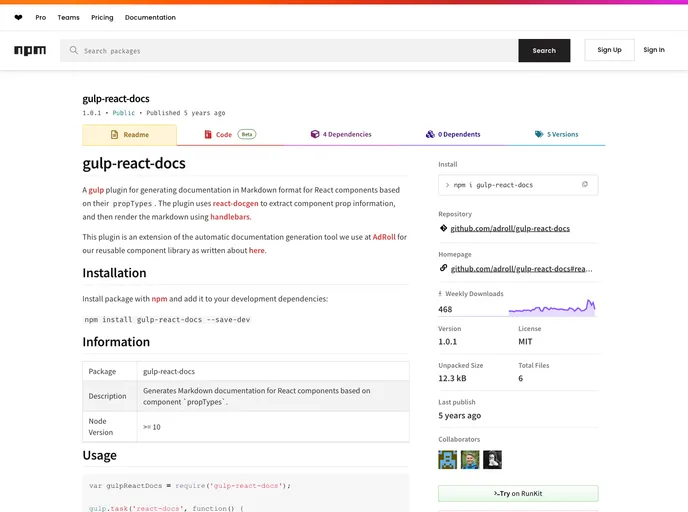688x512 pixels.
Task: Click the weekly downloads sparkline chart
Action: [552, 307]
